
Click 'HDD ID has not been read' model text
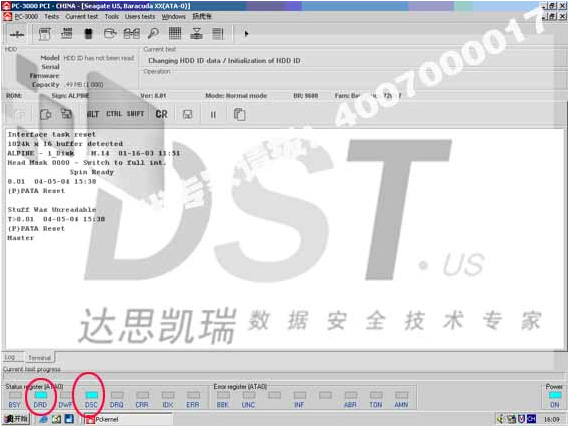(x=99, y=58)
